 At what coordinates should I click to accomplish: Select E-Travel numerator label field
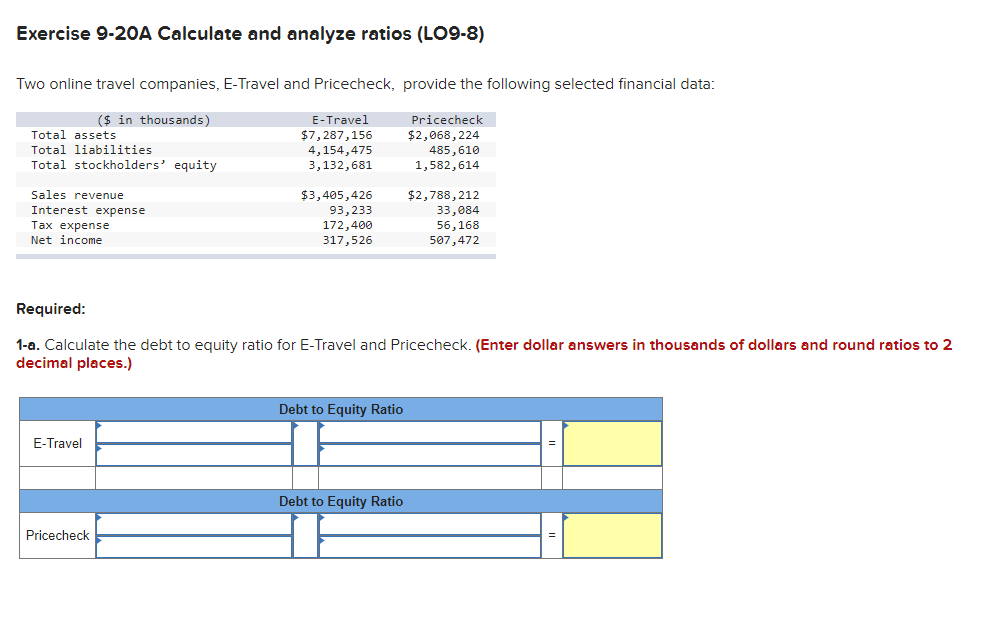pos(194,432)
